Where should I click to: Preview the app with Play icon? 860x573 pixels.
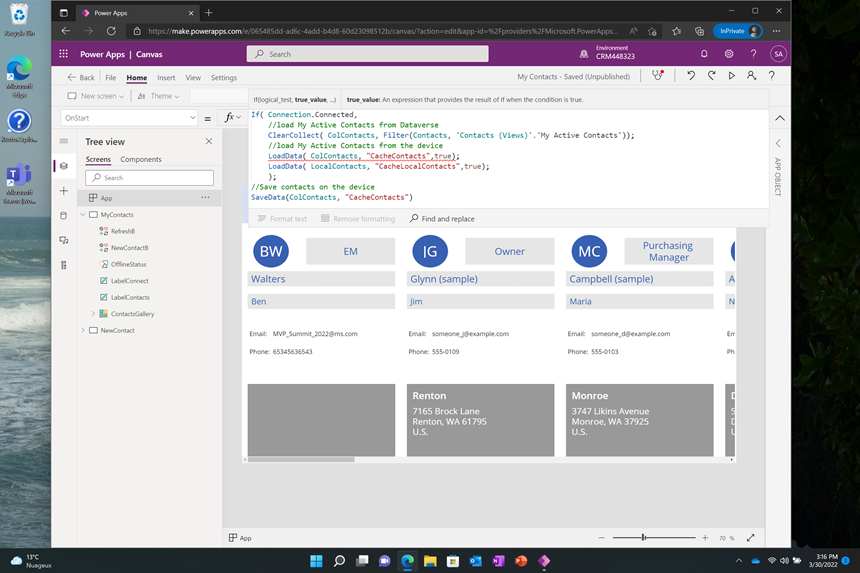pyautogui.click(x=732, y=76)
